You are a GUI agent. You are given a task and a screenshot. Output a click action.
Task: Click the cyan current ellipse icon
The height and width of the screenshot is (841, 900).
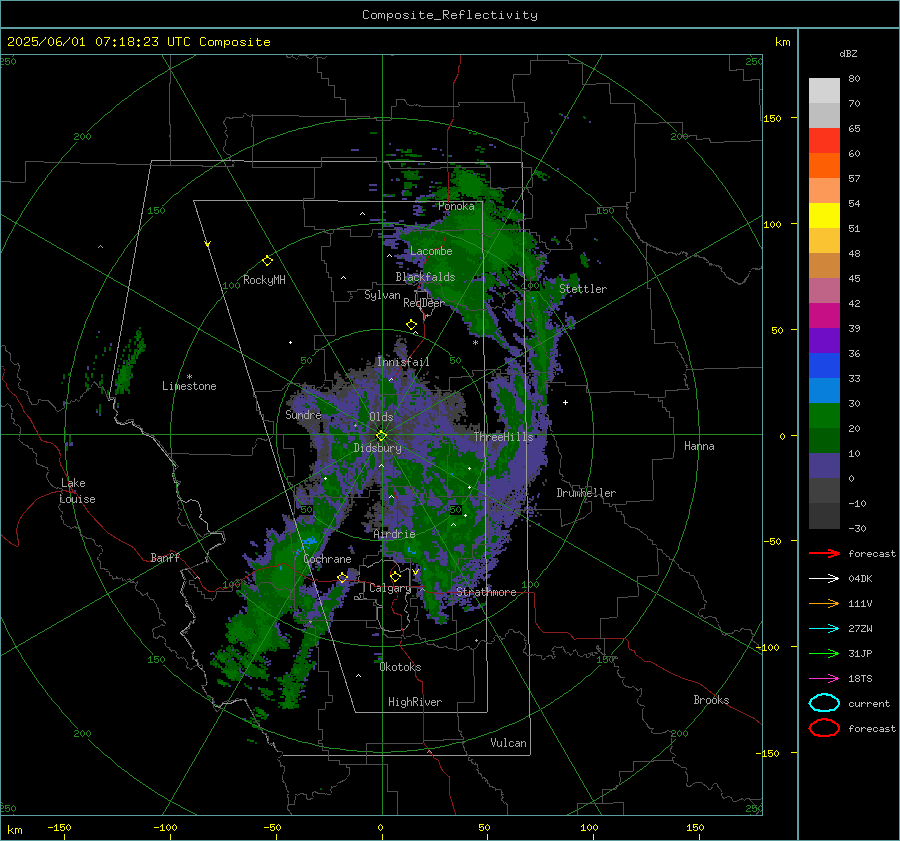[824, 703]
